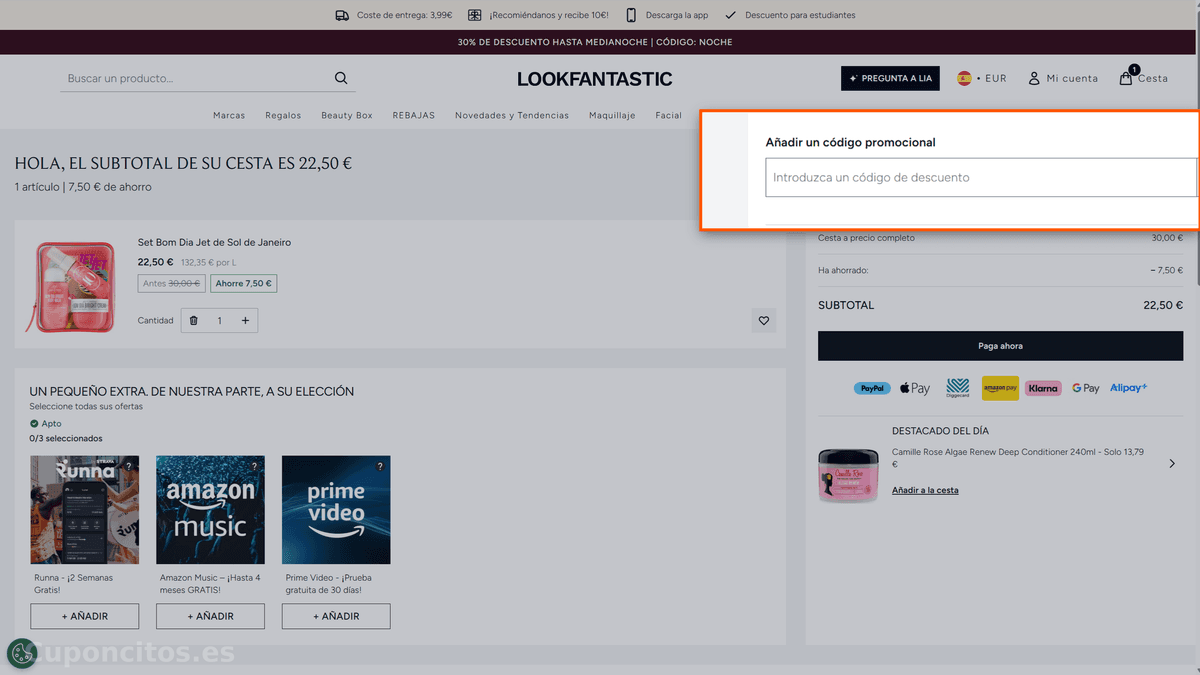Focus the product search field
The width and height of the screenshot is (1200, 675).
(196, 78)
